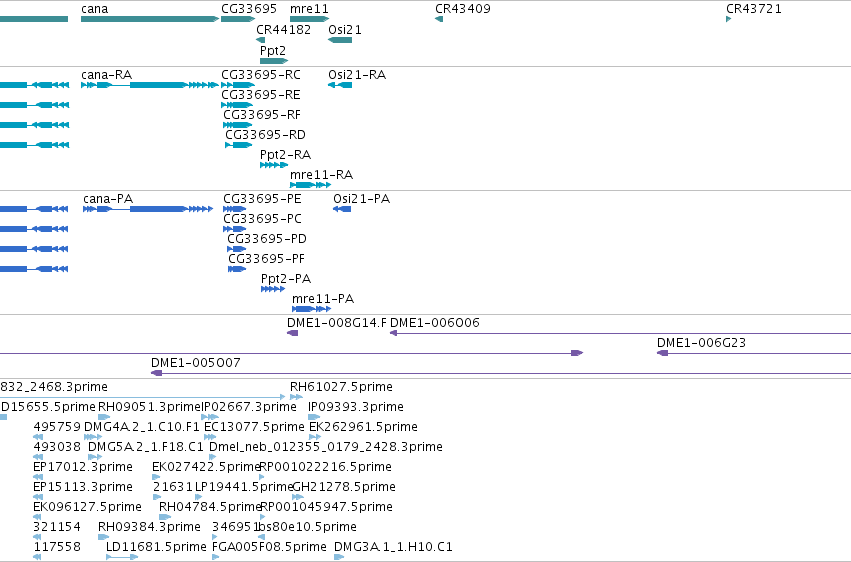Click the CR44182 gene label

[x=283, y=29]
